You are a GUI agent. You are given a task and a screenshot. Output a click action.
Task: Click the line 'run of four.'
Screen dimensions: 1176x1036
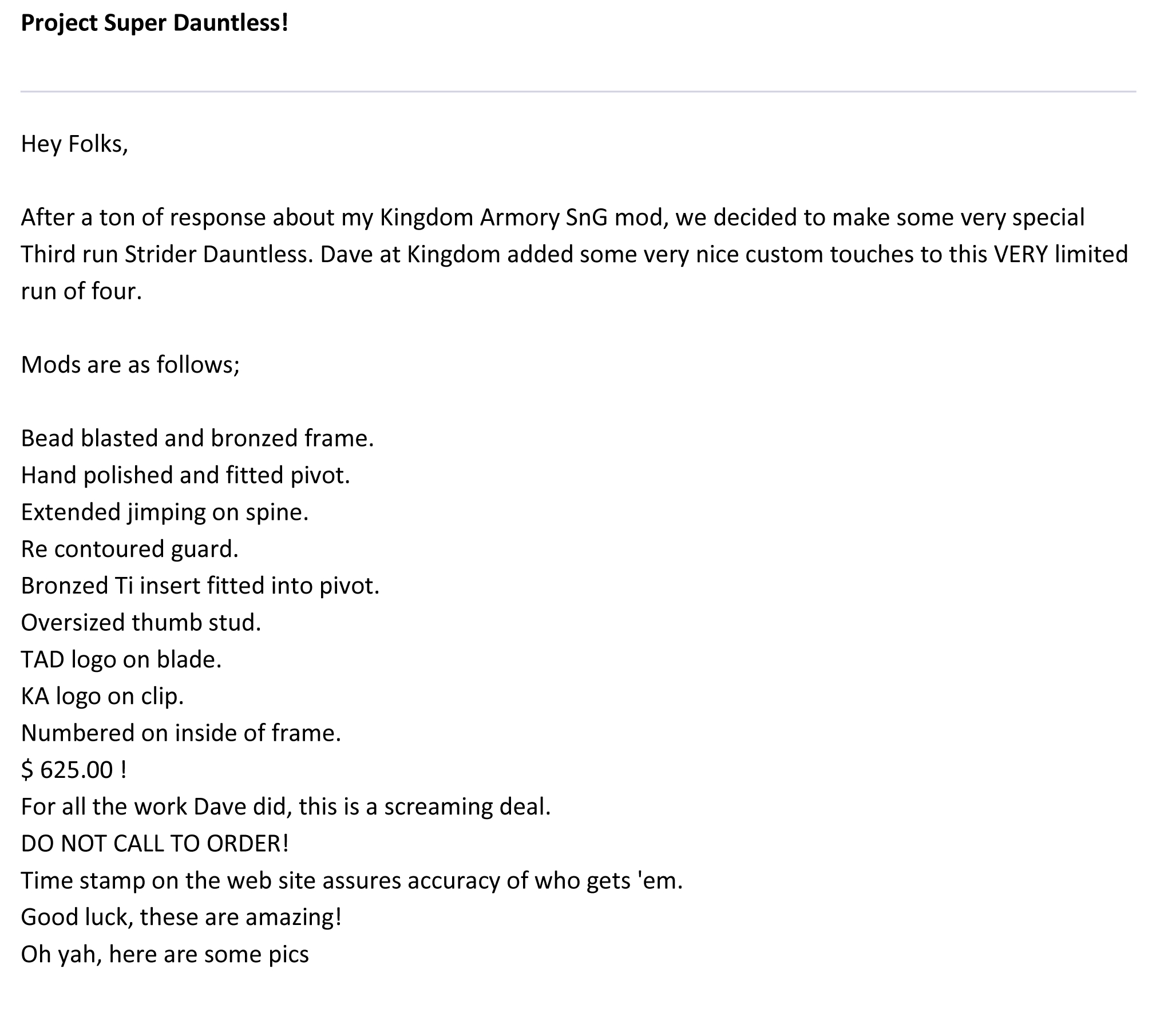tap(81, 291)
